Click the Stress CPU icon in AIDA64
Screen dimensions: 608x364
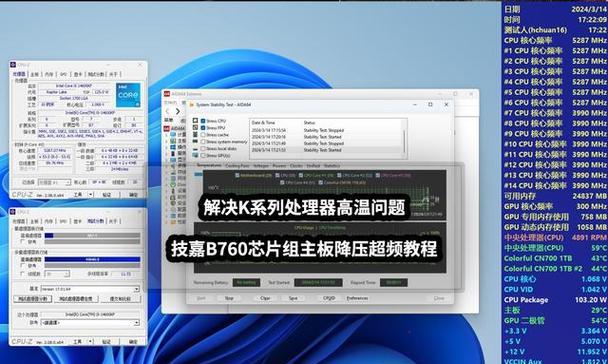click(195, 121)
